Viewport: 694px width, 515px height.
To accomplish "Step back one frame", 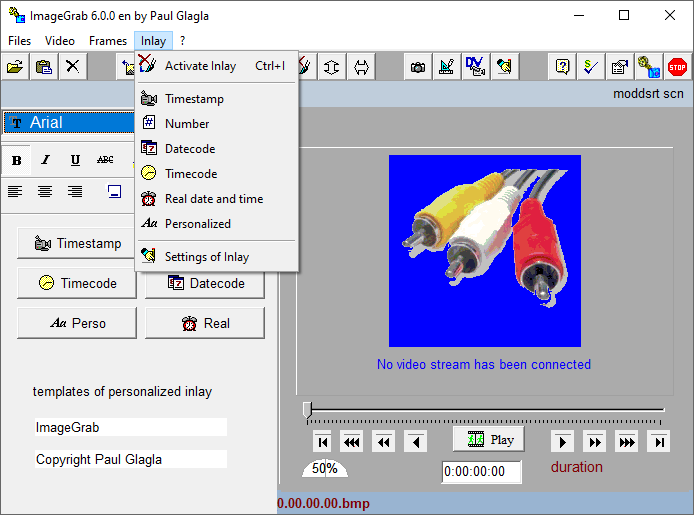I will point(416,442).
